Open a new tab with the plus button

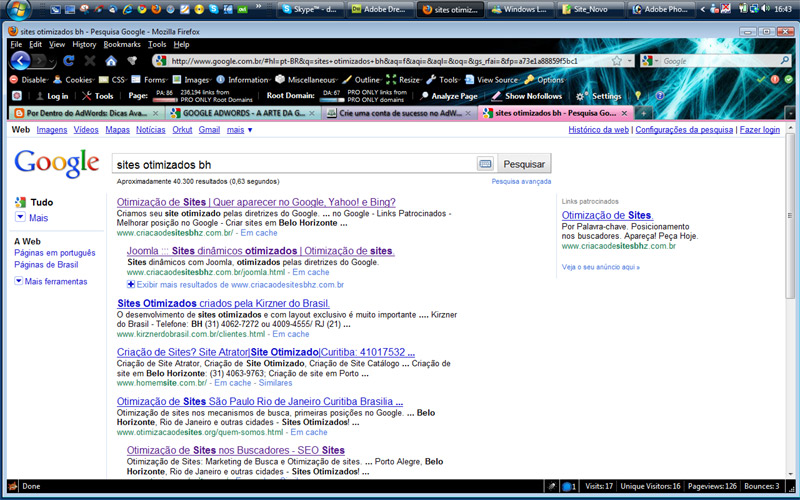pos(643,113)
